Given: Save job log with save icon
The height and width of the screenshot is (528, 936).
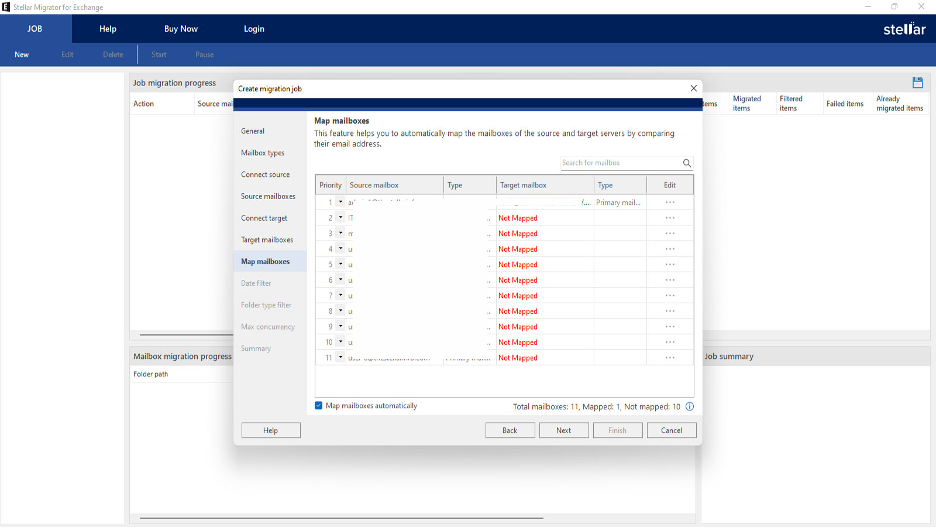Looking at the screenshot, I should 917,82.
